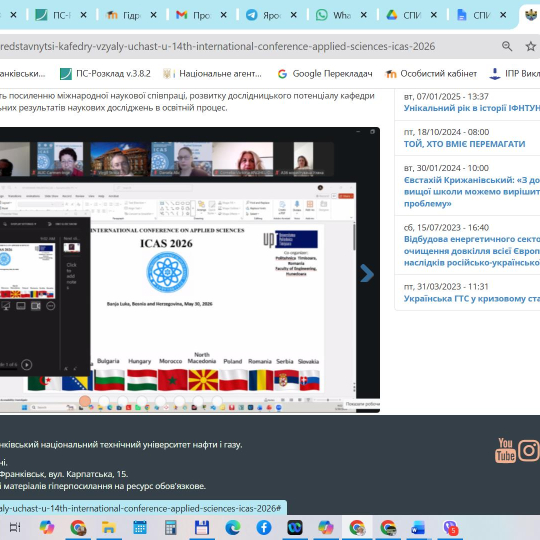This screenshot has width=540, height=540.
Task: Open the Google Перекладач bookmark
Action: [325, 74]
